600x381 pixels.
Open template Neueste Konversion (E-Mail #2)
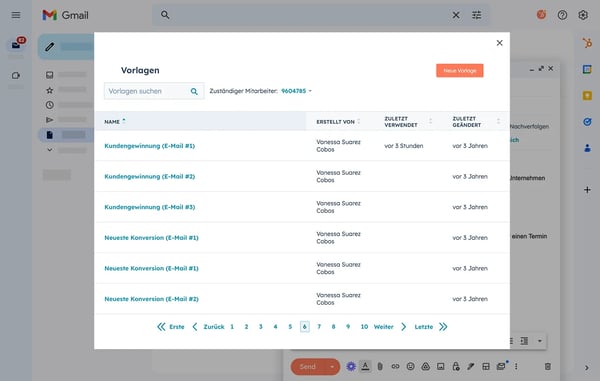coord(152,299)
